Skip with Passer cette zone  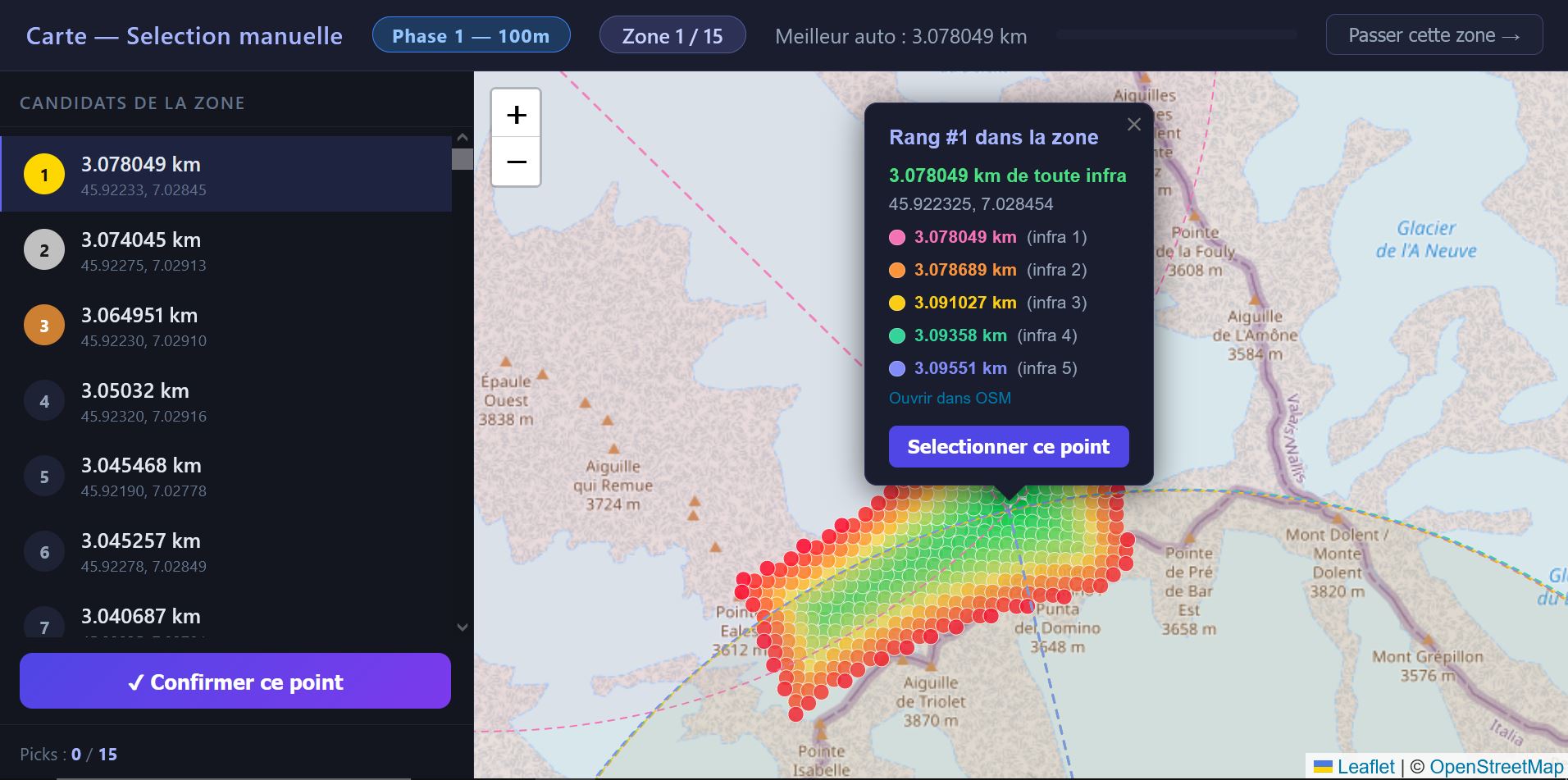[x=1434, y=35]
